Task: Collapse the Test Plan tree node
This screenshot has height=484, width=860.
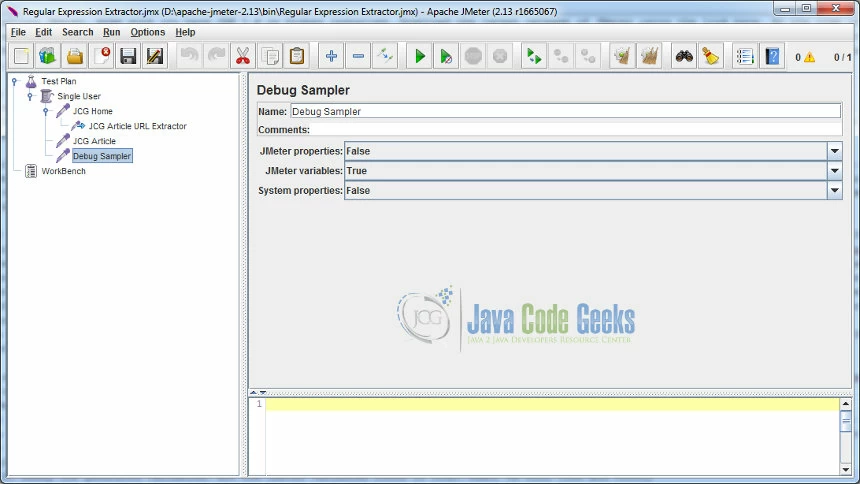Action: click(x=15, y=81)
